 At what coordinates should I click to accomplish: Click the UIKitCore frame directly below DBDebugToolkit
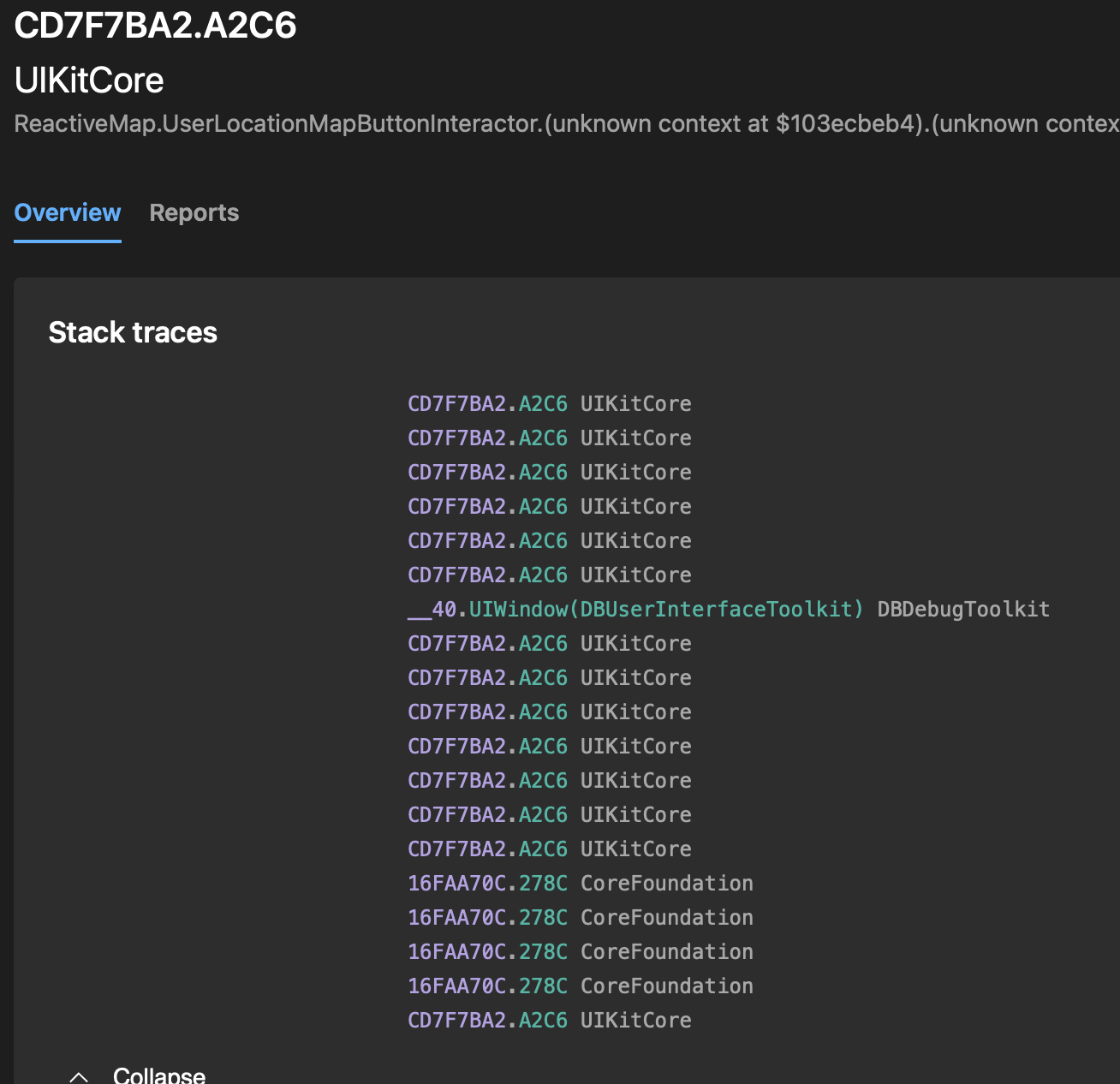549,643
